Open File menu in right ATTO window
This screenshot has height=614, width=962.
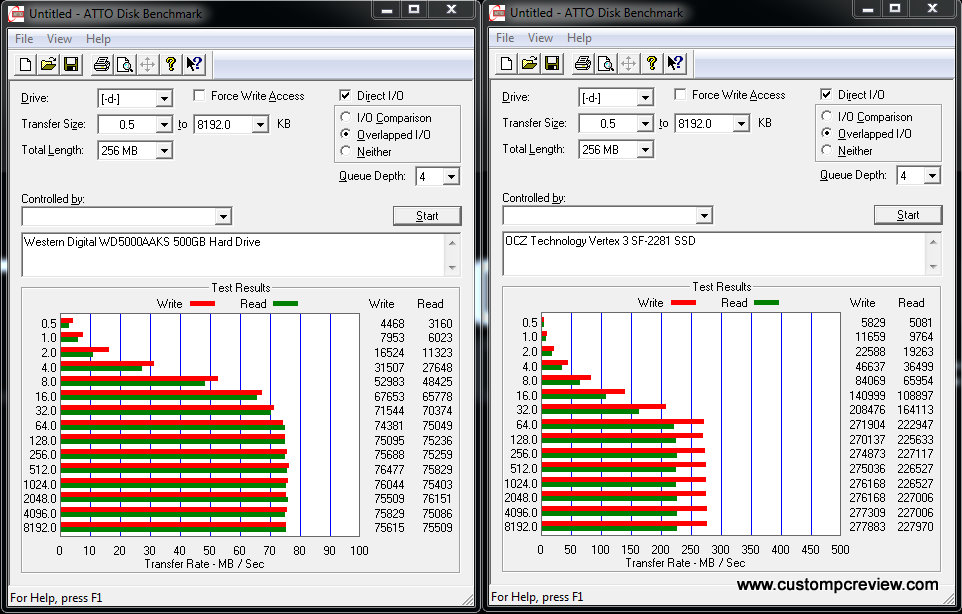point(505,37)
